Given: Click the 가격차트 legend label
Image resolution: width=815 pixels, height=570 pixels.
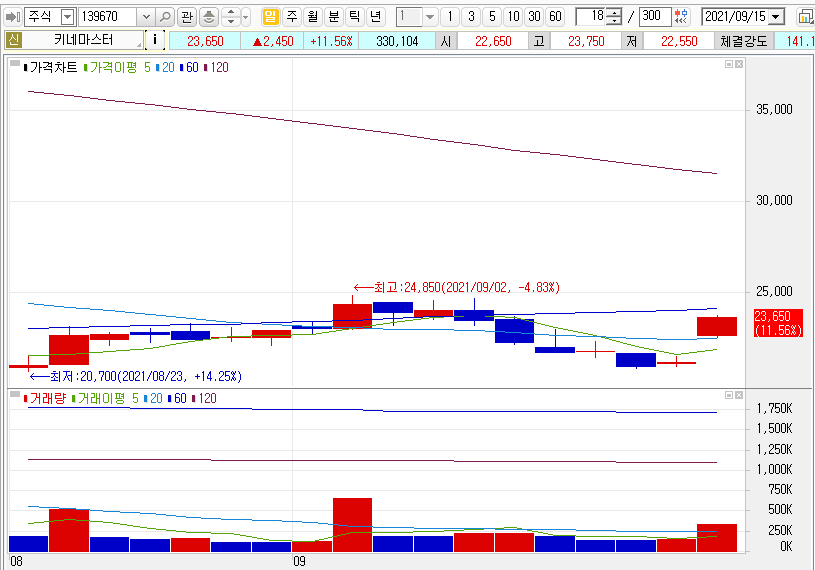Looking at the screenshot, I should click(54, 67).
